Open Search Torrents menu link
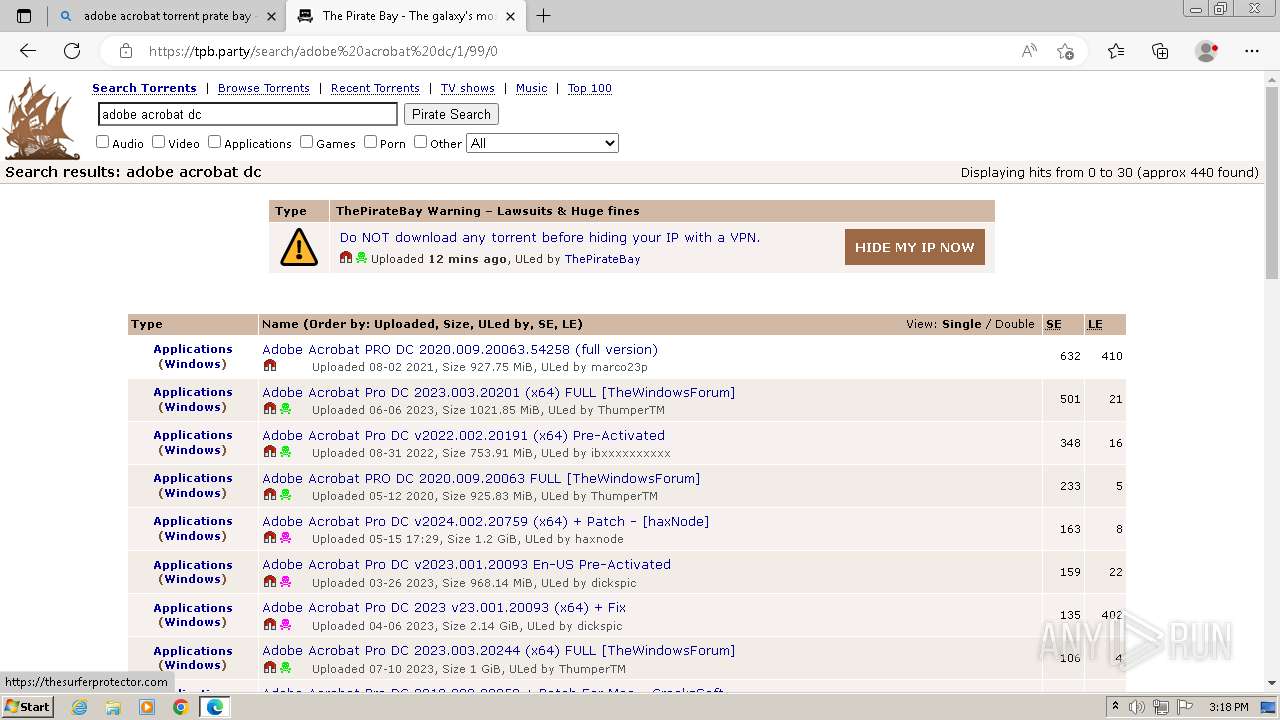Screen dimensions: 1280x720 point(144,88)
